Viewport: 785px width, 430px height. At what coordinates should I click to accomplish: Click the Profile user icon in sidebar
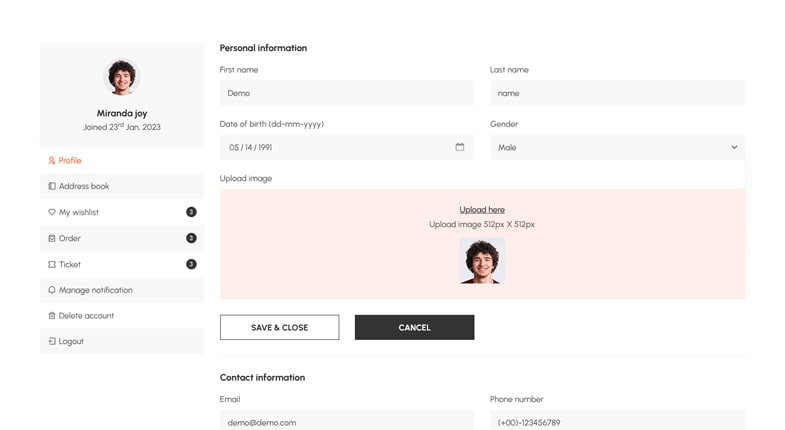click(x=52, y=160)
